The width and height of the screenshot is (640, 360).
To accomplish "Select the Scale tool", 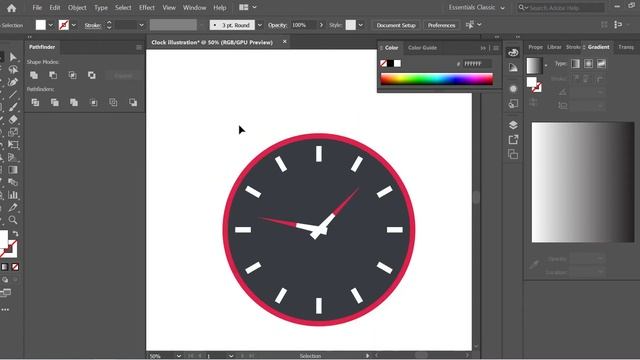I will click(13, 132).
